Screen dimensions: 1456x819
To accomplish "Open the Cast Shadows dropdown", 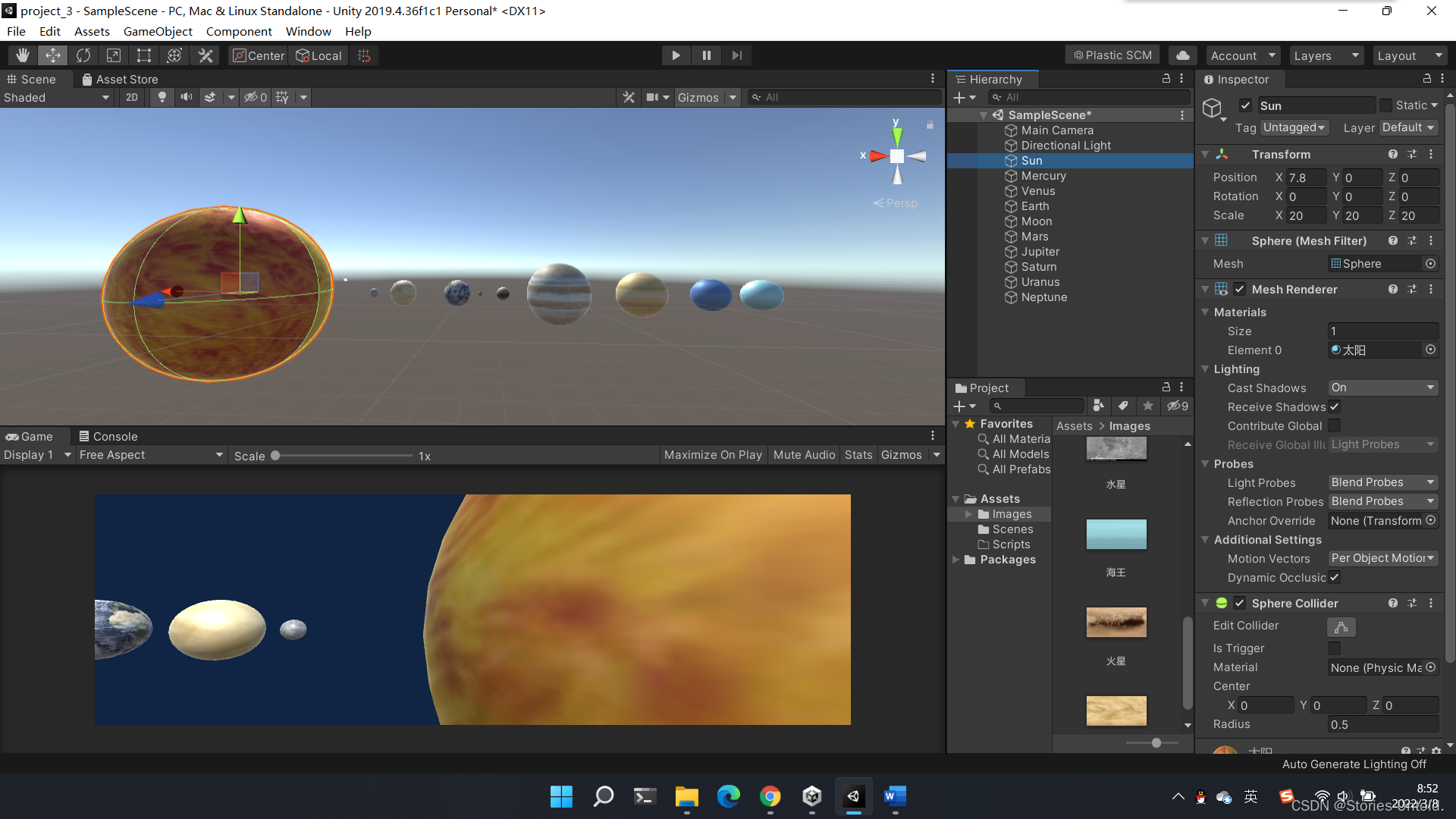I will 1383,388.
